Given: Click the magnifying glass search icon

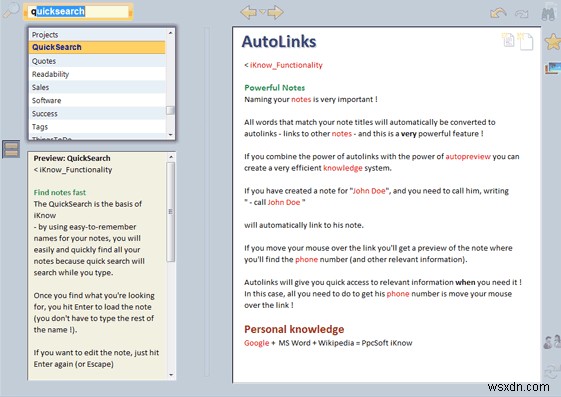Looking at the screenshot, I should point(11,11).
